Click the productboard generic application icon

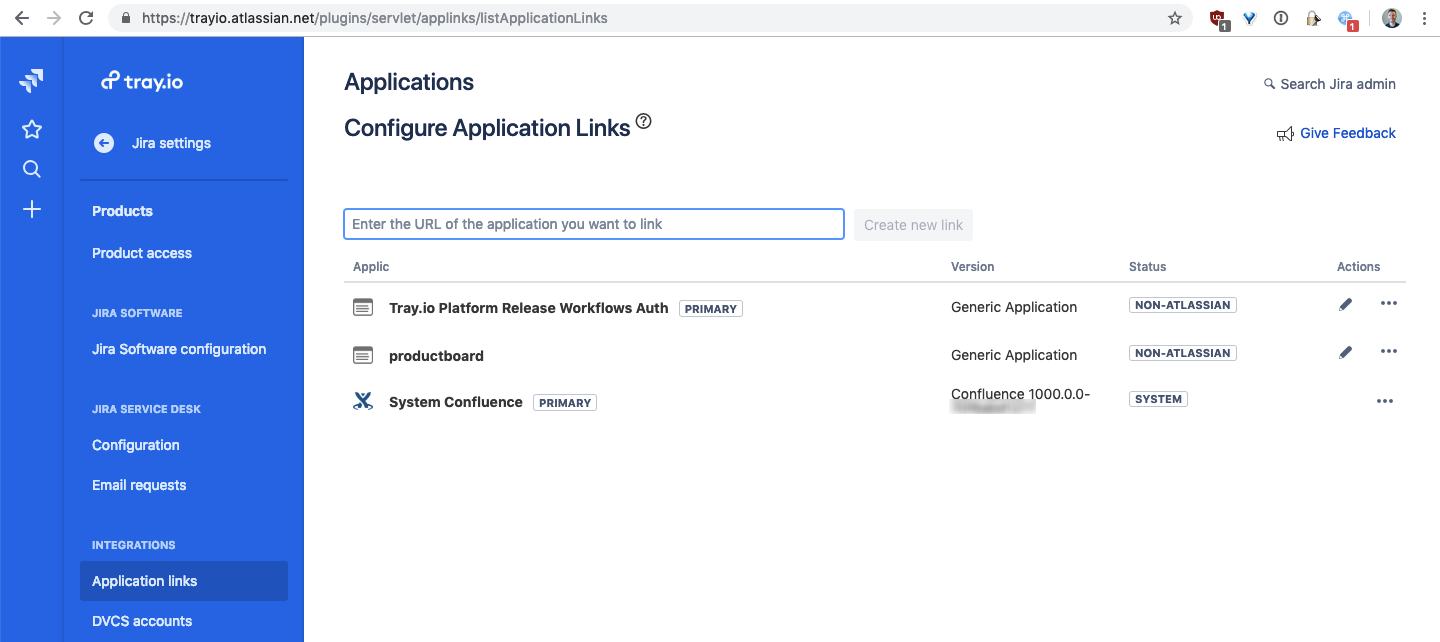[x=363, y=355]
